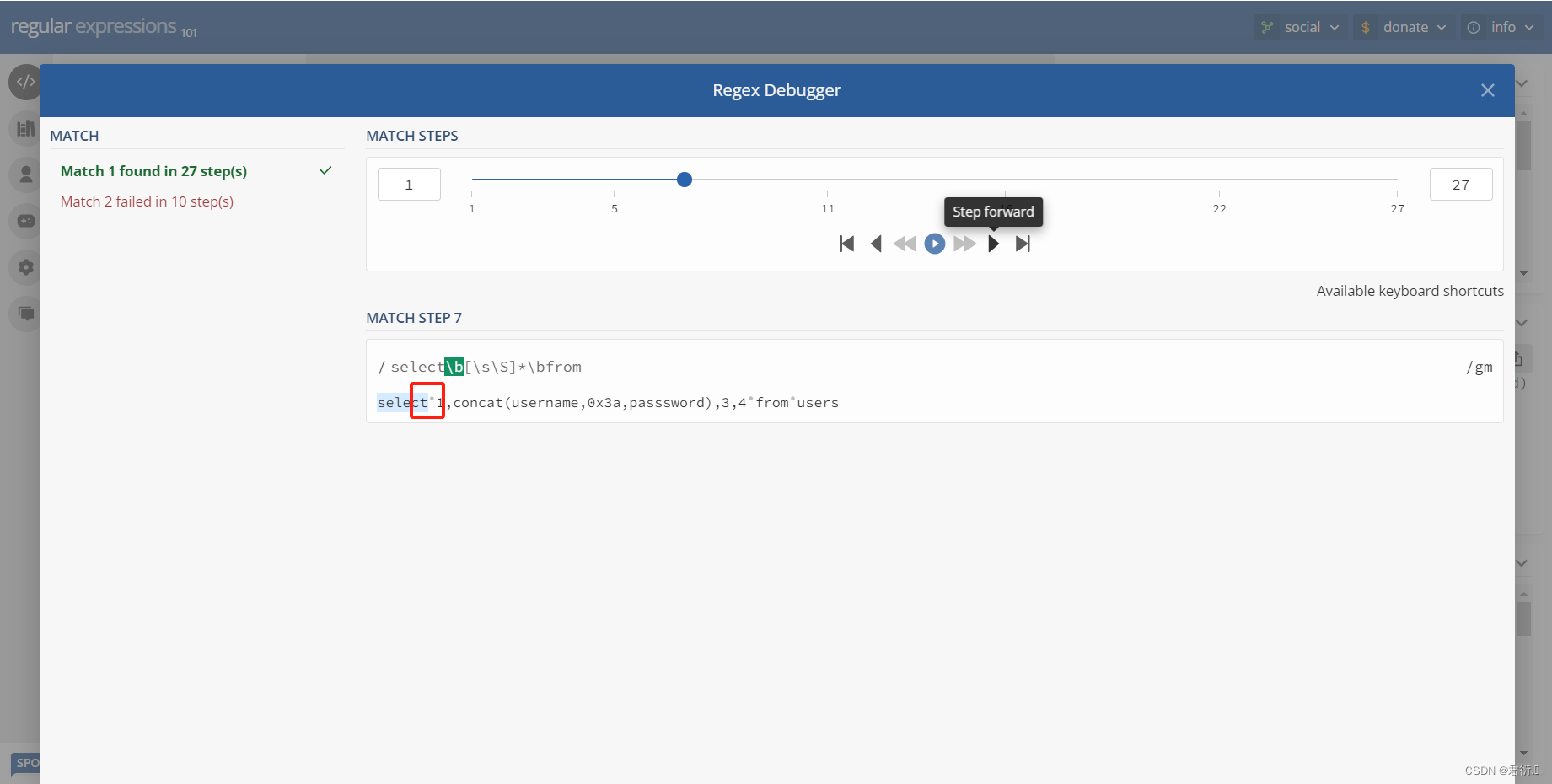The width and height of the screenshot is (1552, 784).
Task: Click the donate dollar icon
Action: 1366,27
